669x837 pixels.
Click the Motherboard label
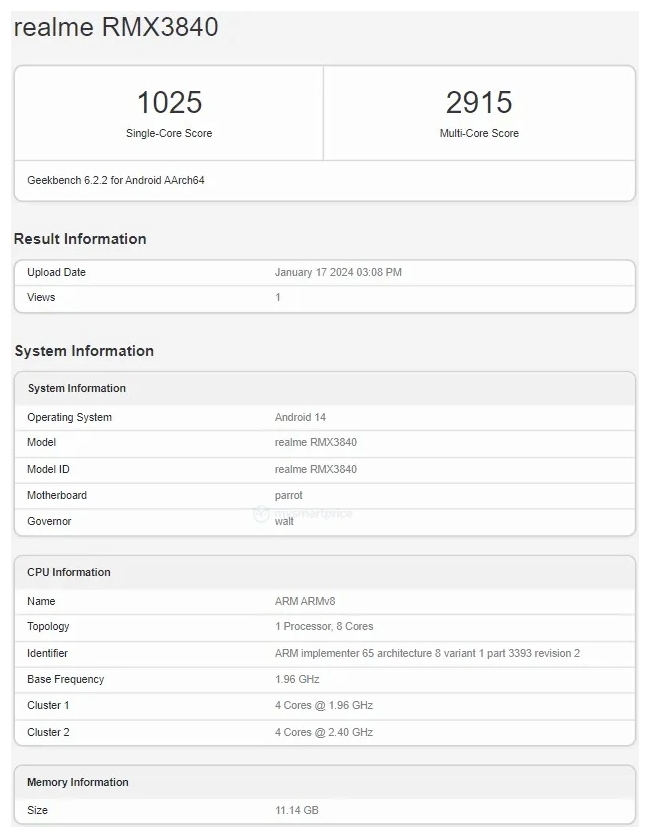tap(57, 495)
